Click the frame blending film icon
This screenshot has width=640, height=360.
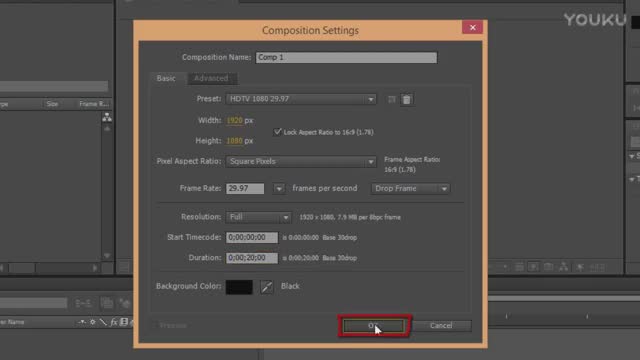(x=124, y=322)
